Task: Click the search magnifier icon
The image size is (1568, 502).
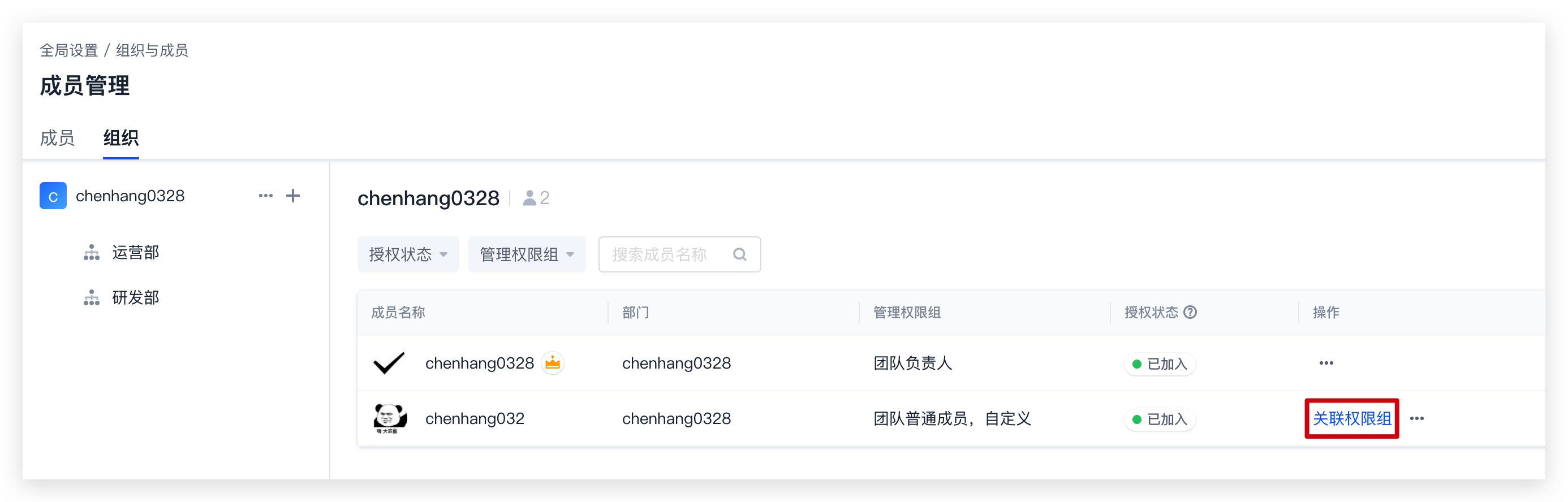Action: click(x=739, y=254)
